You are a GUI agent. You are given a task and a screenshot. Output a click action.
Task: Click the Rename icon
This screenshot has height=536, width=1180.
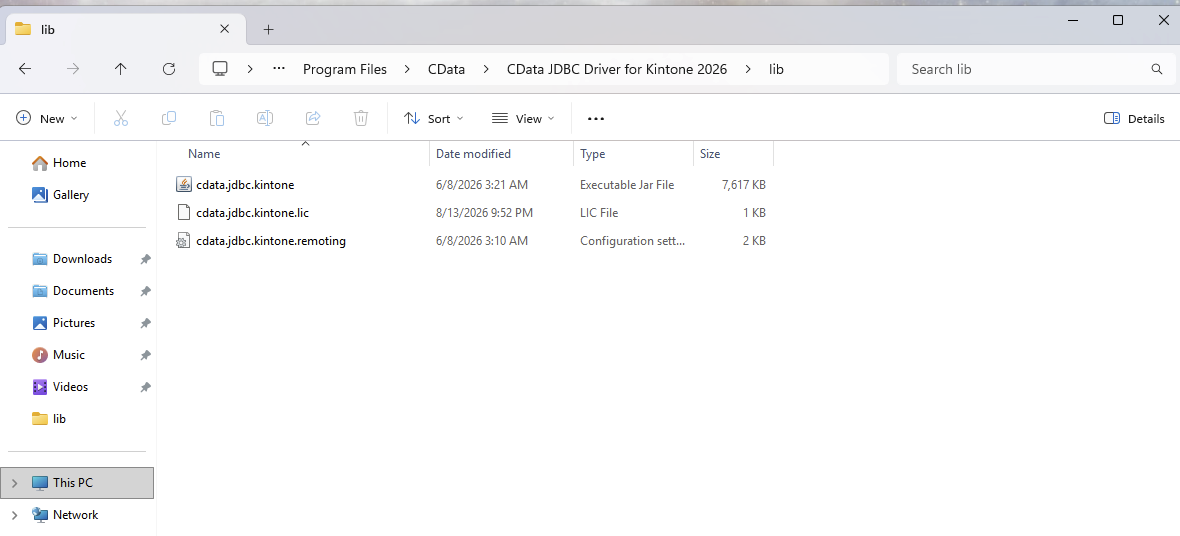[x=265, y=118]
